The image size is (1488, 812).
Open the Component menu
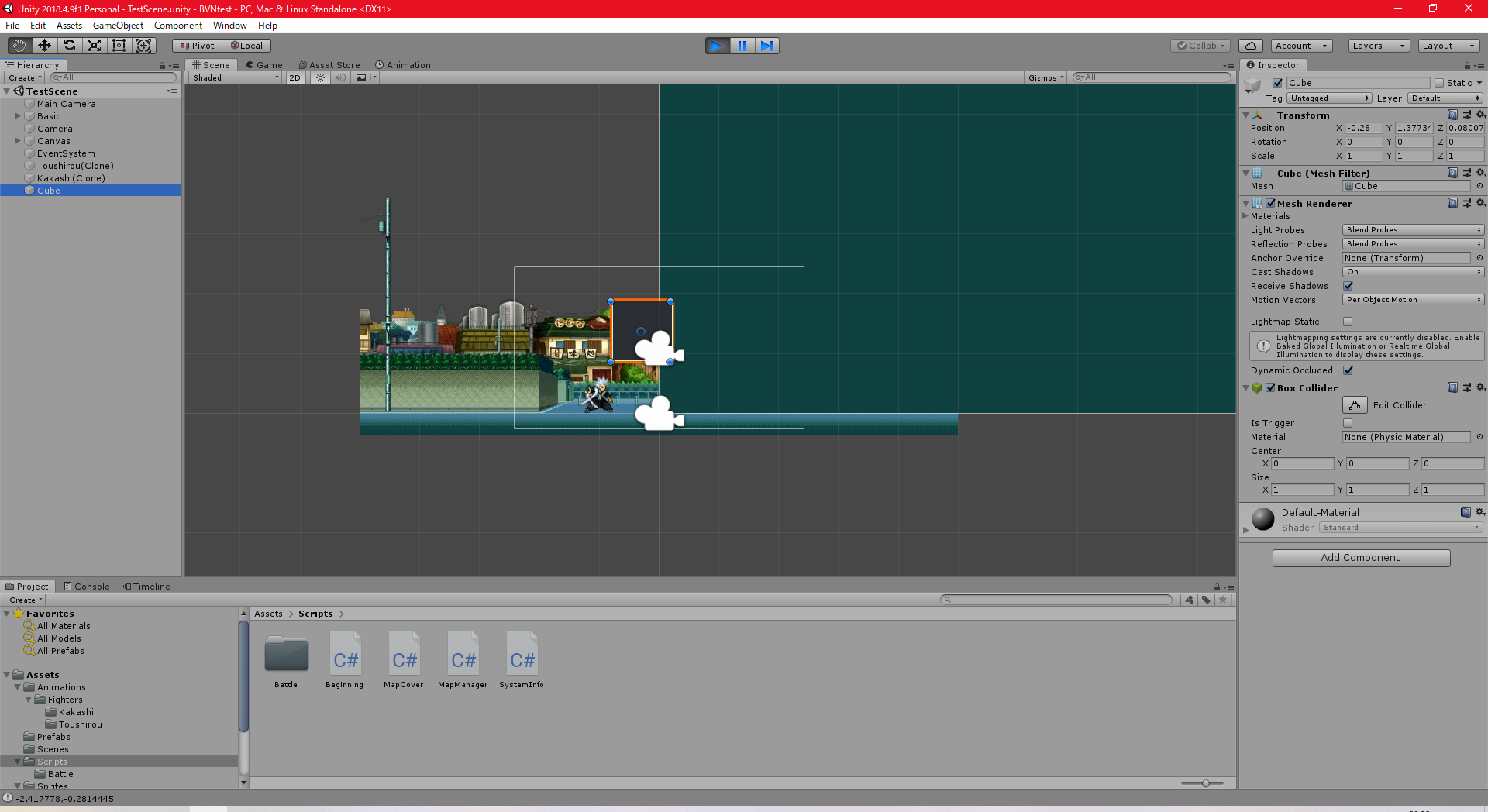point(177,26)
